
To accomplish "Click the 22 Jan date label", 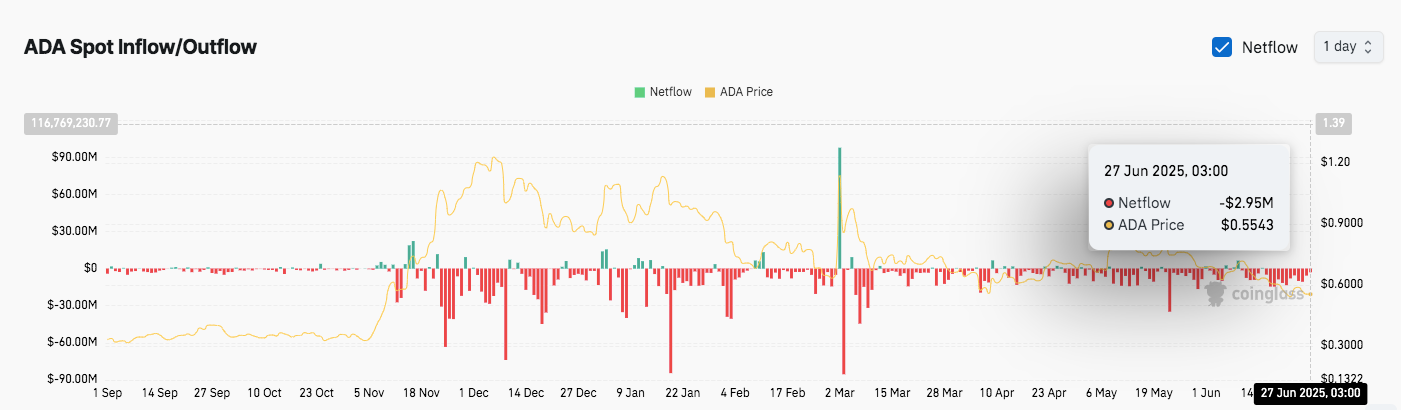I will (684, 393).
